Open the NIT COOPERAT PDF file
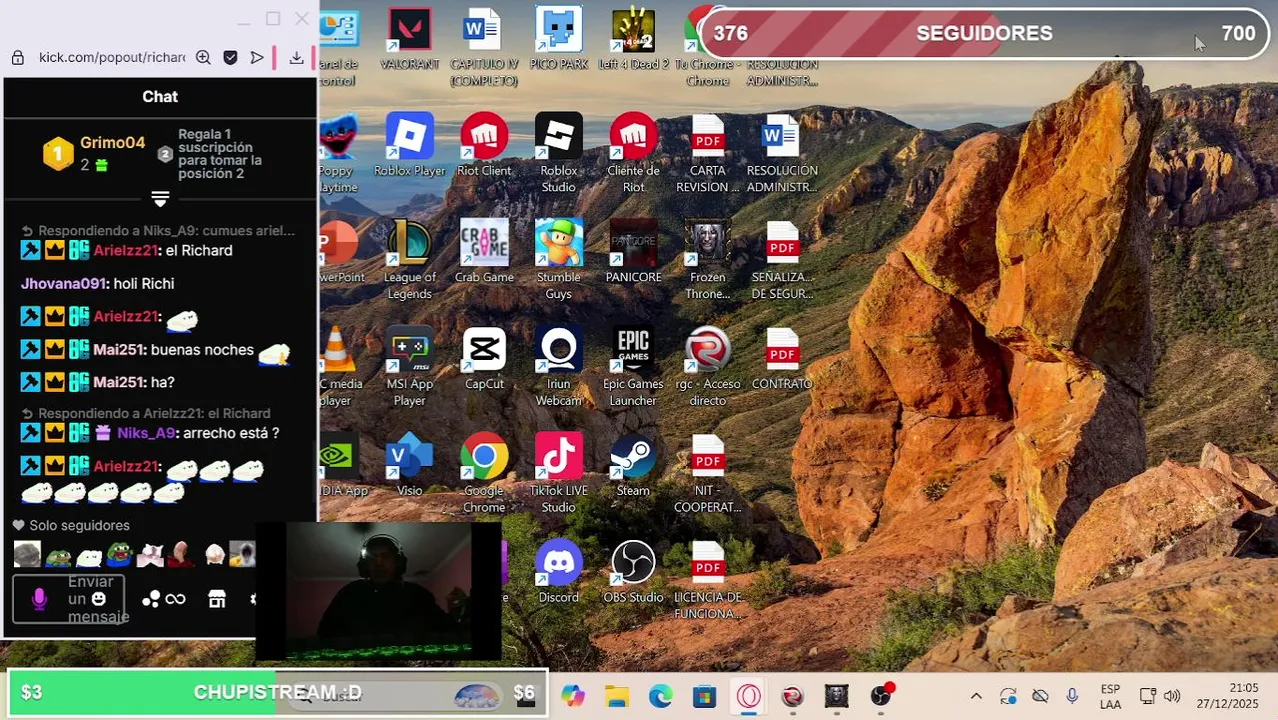This screenshot has height=720, width=1278. (707, 474)
